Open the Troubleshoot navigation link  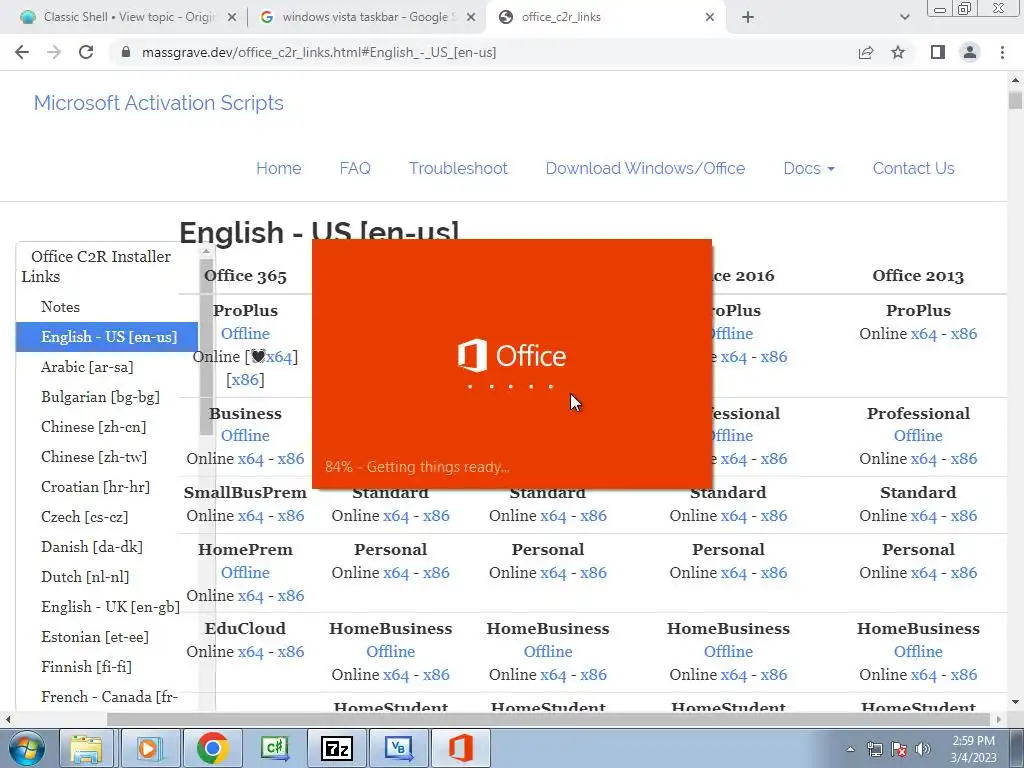[x=458, y=168]
